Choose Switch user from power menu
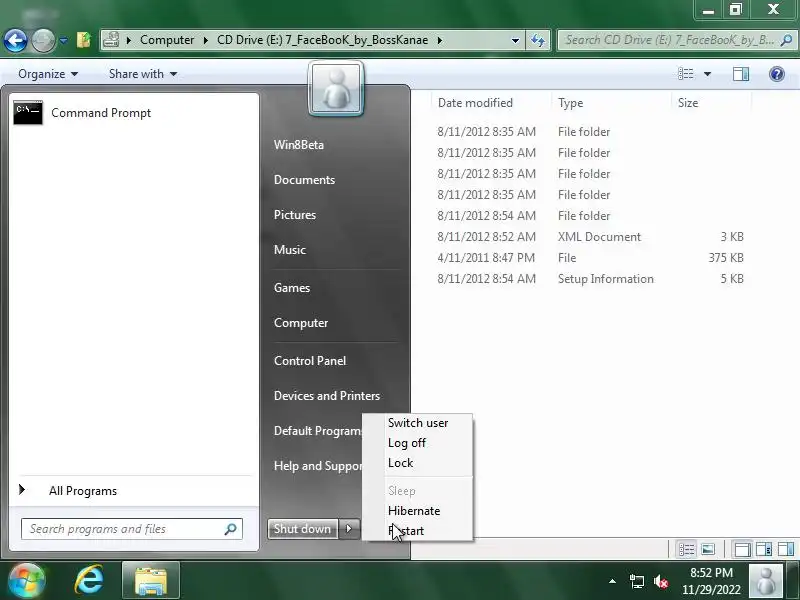800x600 pixels. tap(418, 423)
